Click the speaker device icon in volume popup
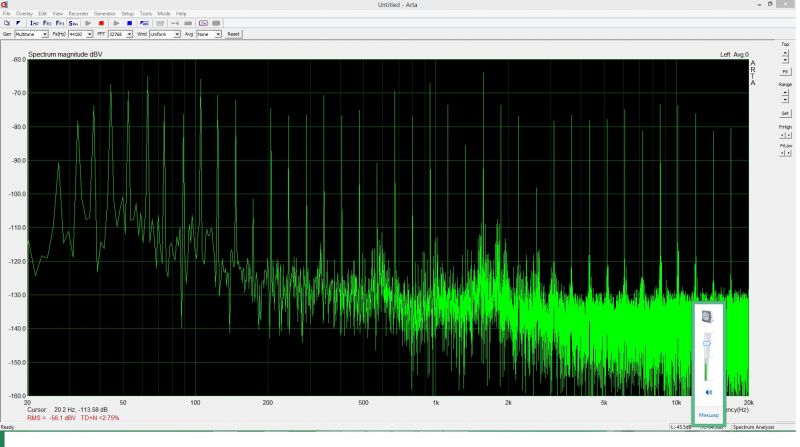The width and height of the screenshot is (800, 447). click(707, 317)
